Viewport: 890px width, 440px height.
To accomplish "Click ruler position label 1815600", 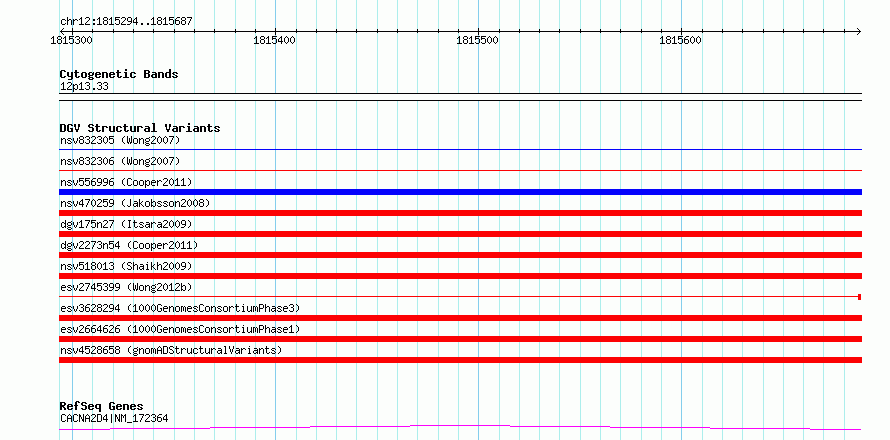I will click(x=681, y=40).
